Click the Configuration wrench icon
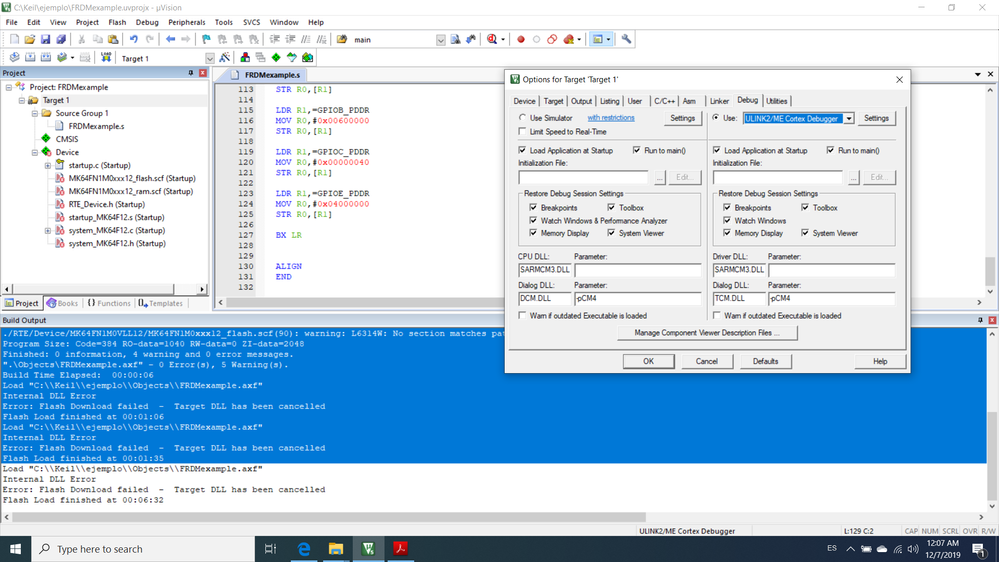 point(626,40)
